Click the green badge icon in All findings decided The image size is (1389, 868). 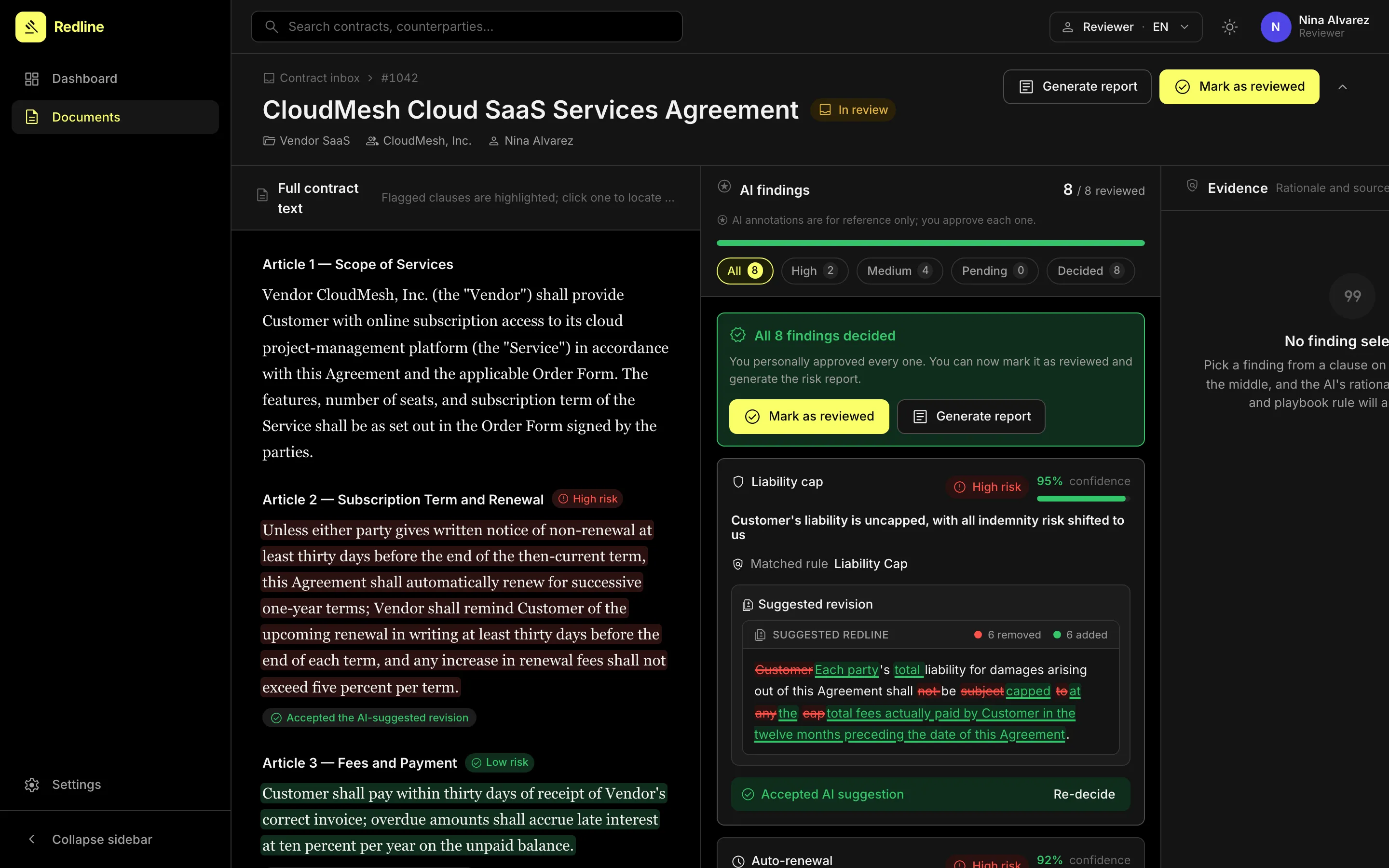(737, 335)
